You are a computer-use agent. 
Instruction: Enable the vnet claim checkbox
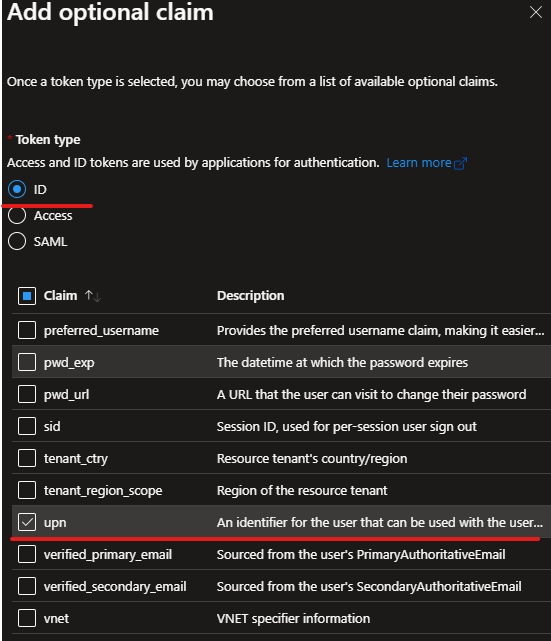[x=27, y=618]
